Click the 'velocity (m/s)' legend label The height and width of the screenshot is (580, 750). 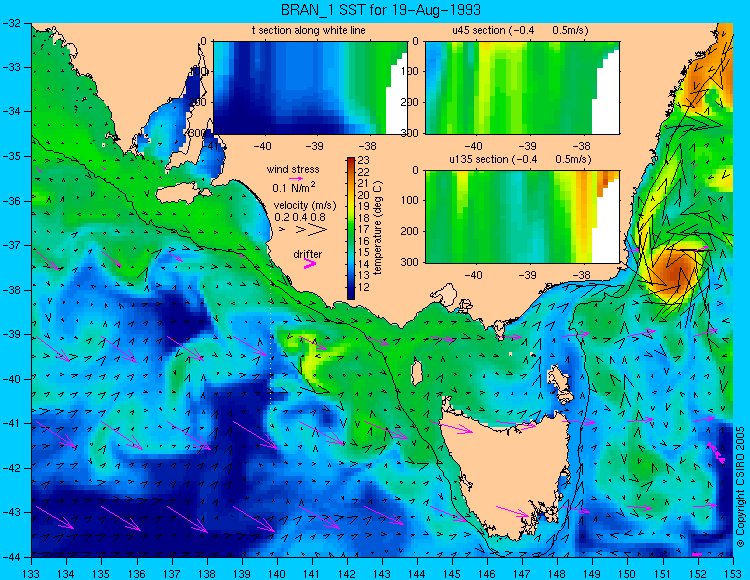pyautogui.click(x=305, y=205)
